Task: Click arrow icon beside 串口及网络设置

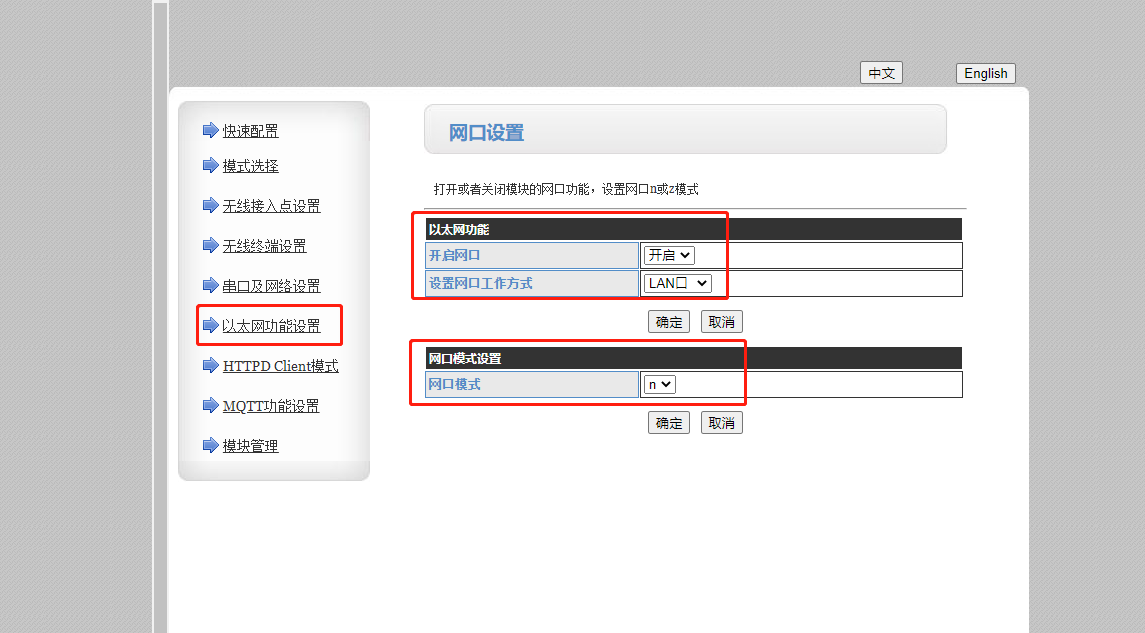Action: pyautogui.click(x=210, y=285)
